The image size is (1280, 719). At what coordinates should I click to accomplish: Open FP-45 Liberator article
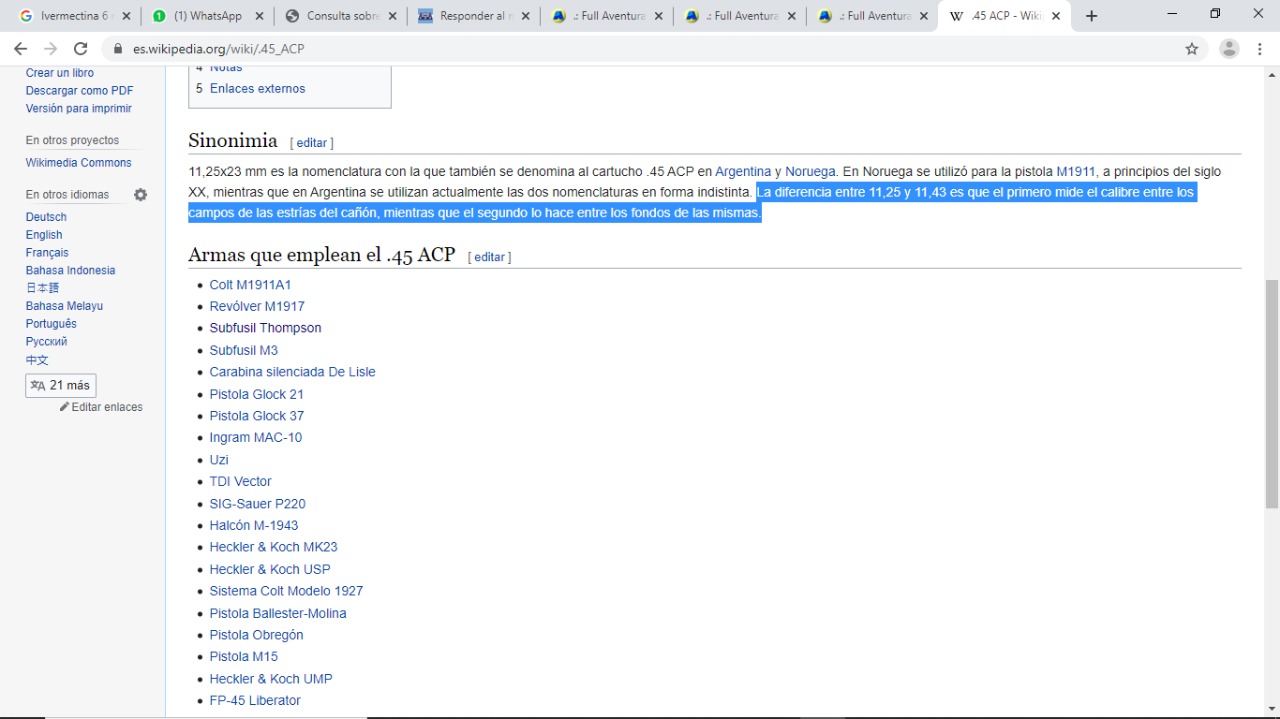pyautogui.click(x=255, y=701)
